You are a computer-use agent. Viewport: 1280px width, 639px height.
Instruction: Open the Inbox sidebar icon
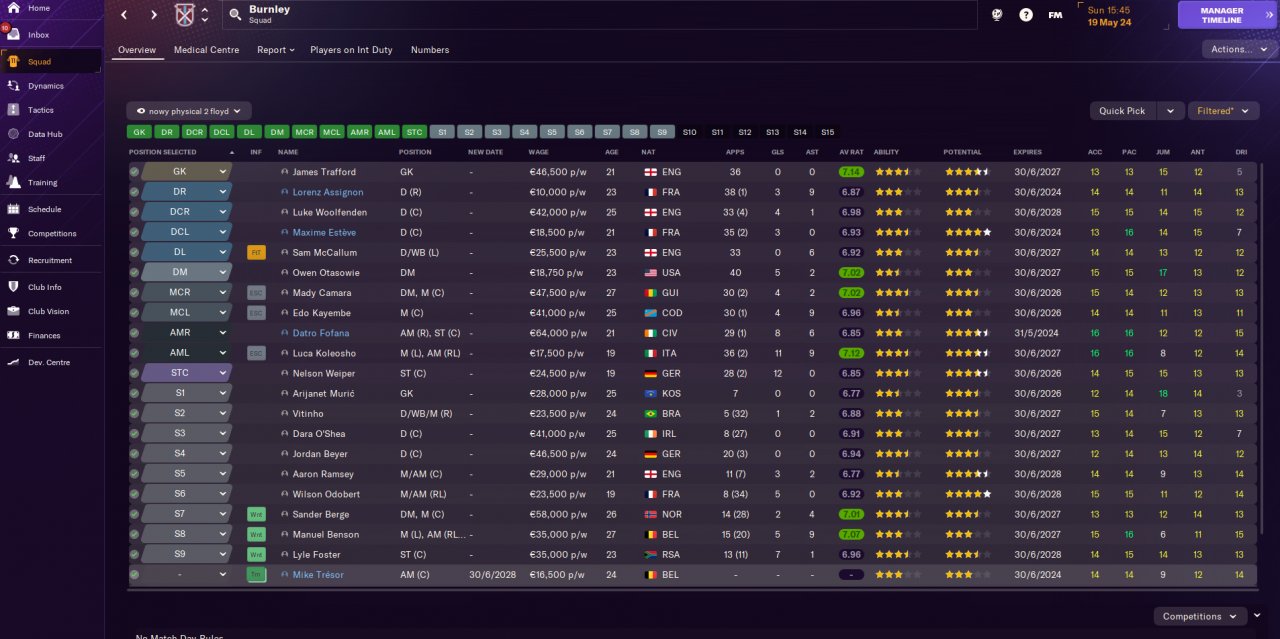(13, 35)
